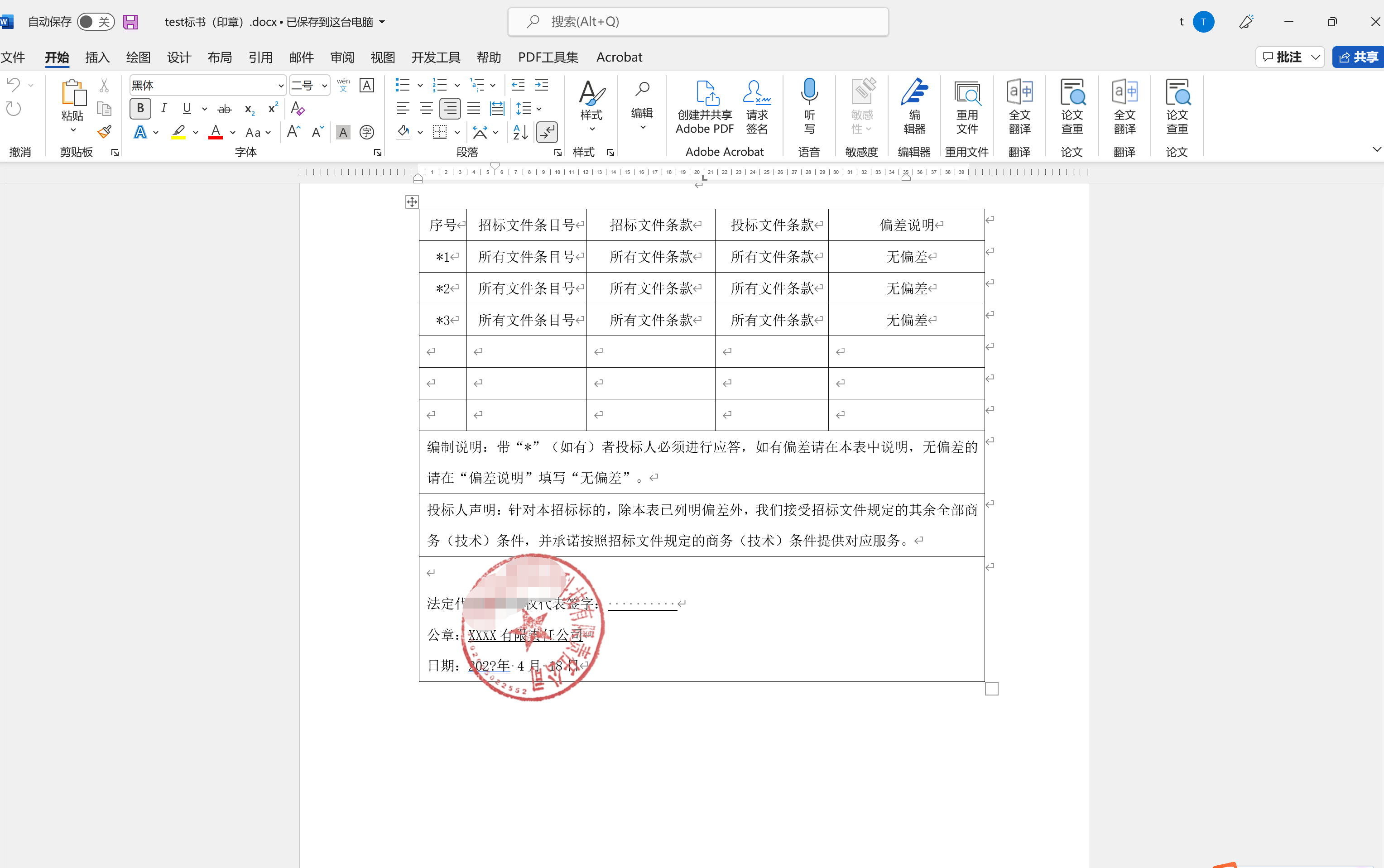The image size is (1384, 868).
Task: Click the Format Painter brush icon
Action: pyautogui.click(x=105, y=132)
